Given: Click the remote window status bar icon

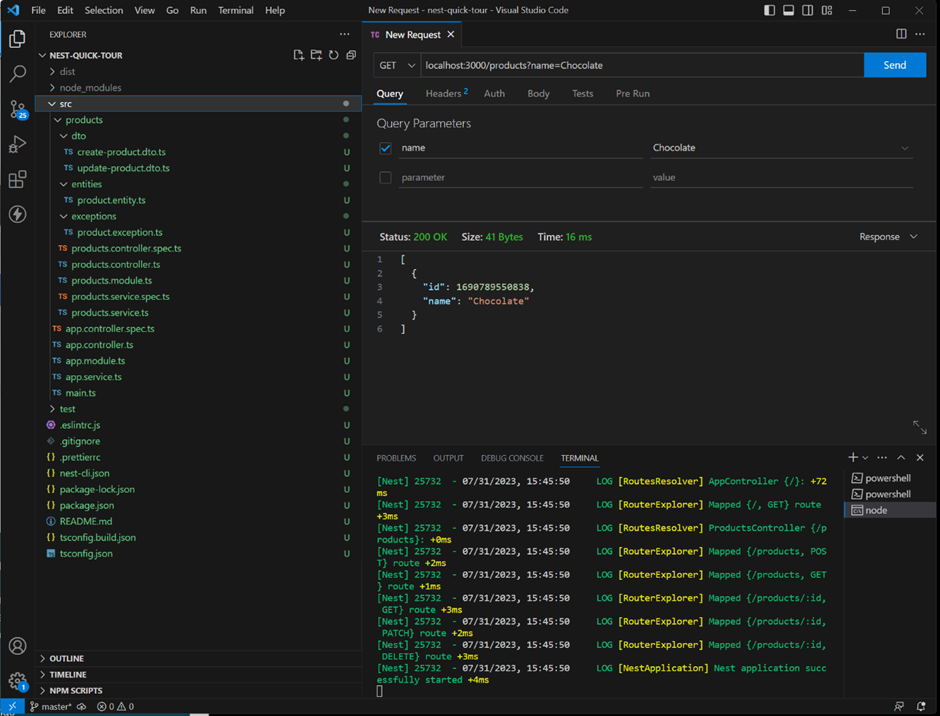Looking at the screenshot, I should click(13, 706).
